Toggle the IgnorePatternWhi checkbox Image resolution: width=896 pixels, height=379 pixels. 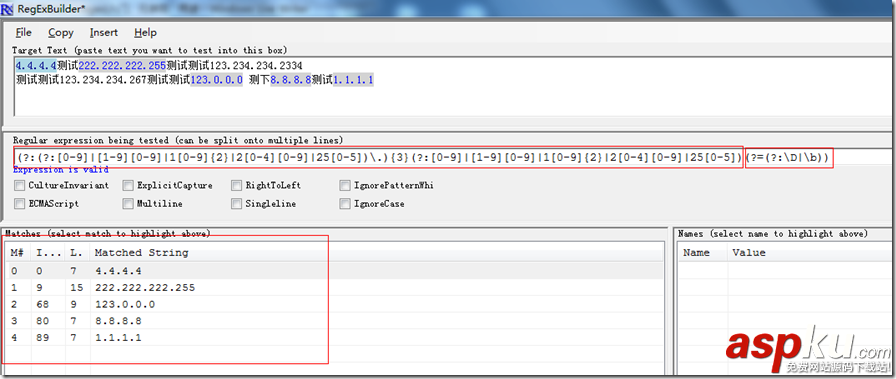pyautogui.click(x=345, y=185)
